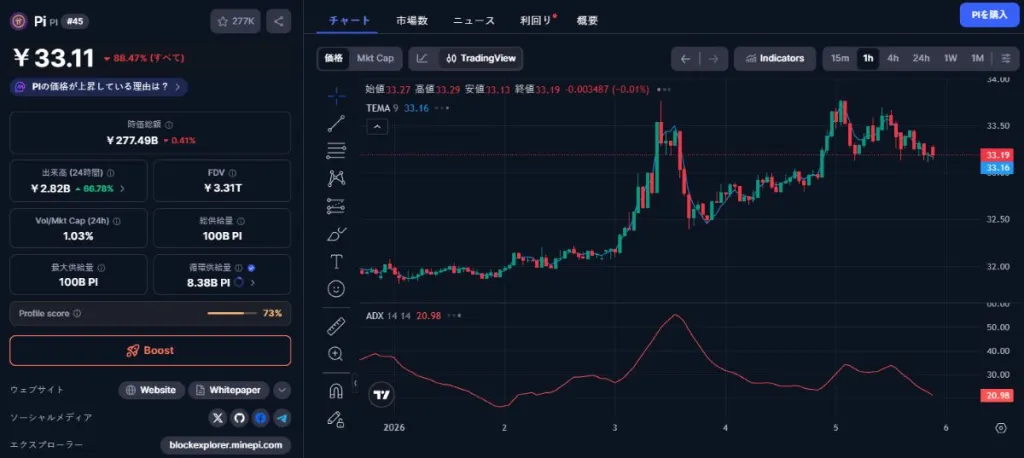
Task: Open the 概要 tab
Action: (x=587, y=20)
